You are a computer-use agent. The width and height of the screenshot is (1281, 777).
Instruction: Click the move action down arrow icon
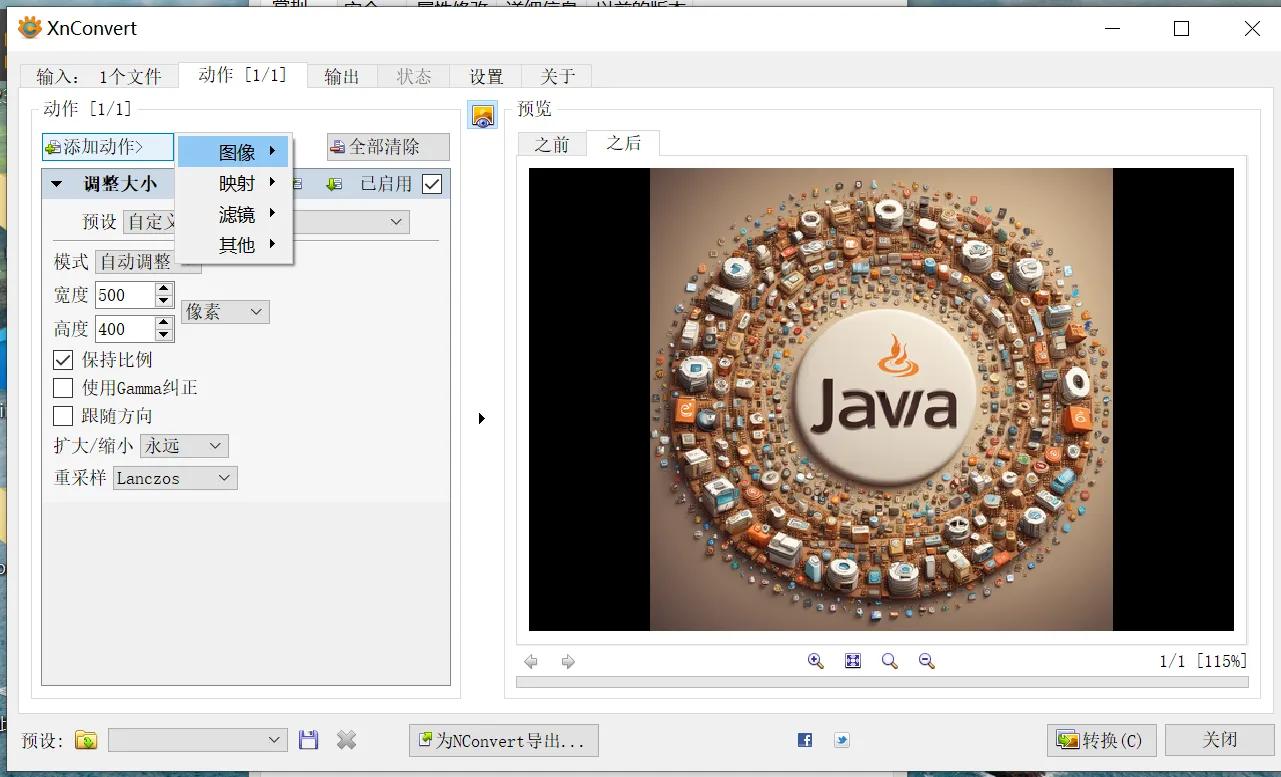[334, 184]
